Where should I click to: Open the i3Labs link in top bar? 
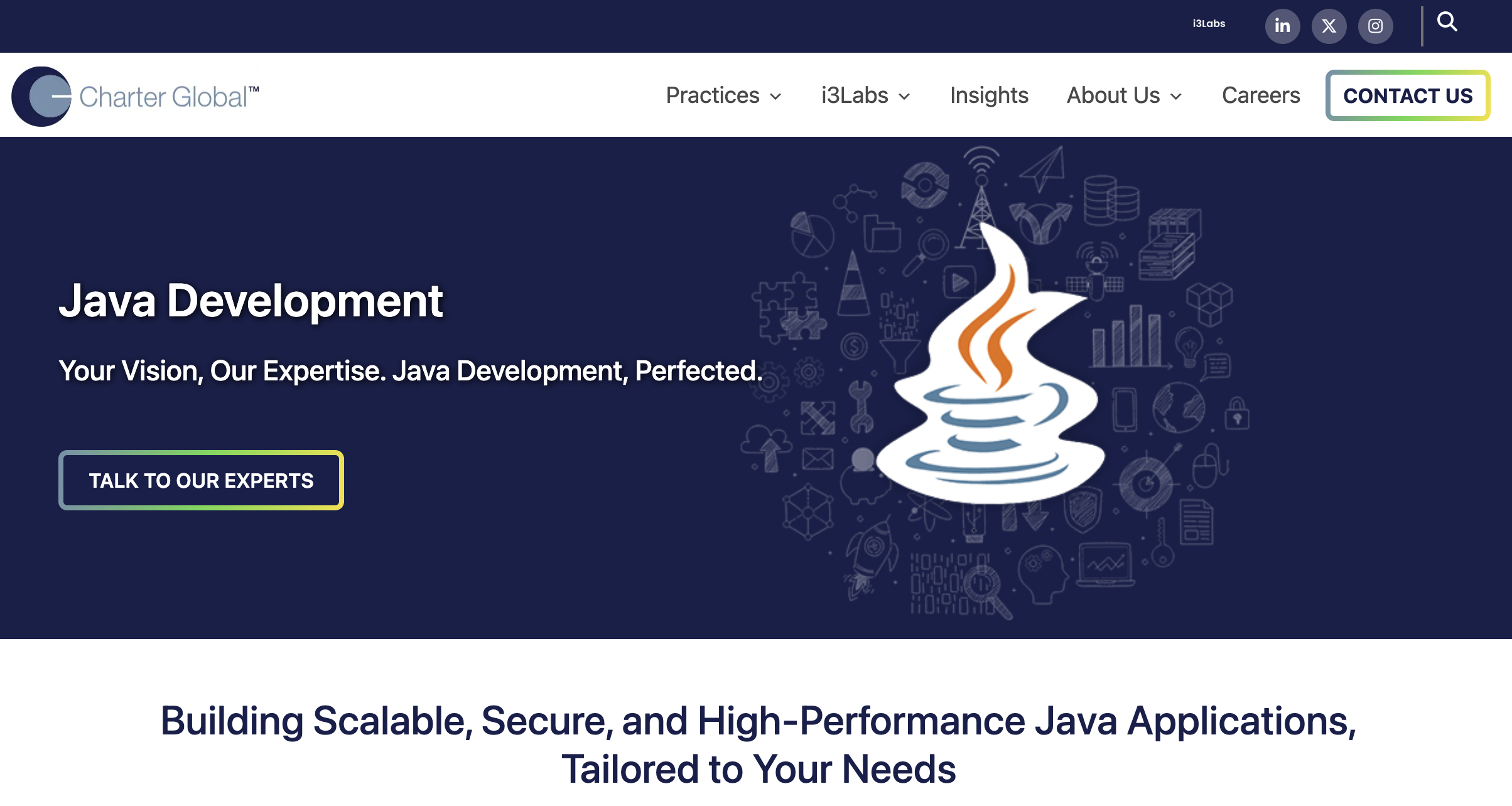(x=1209, y=23)
